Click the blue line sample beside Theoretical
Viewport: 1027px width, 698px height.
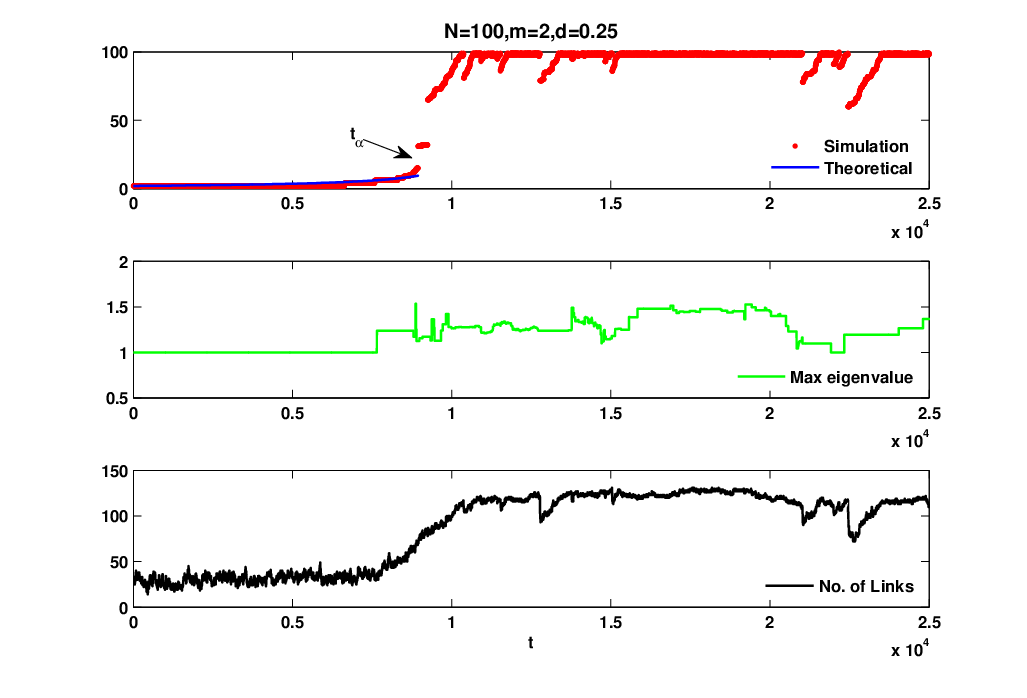click(794, 168)
